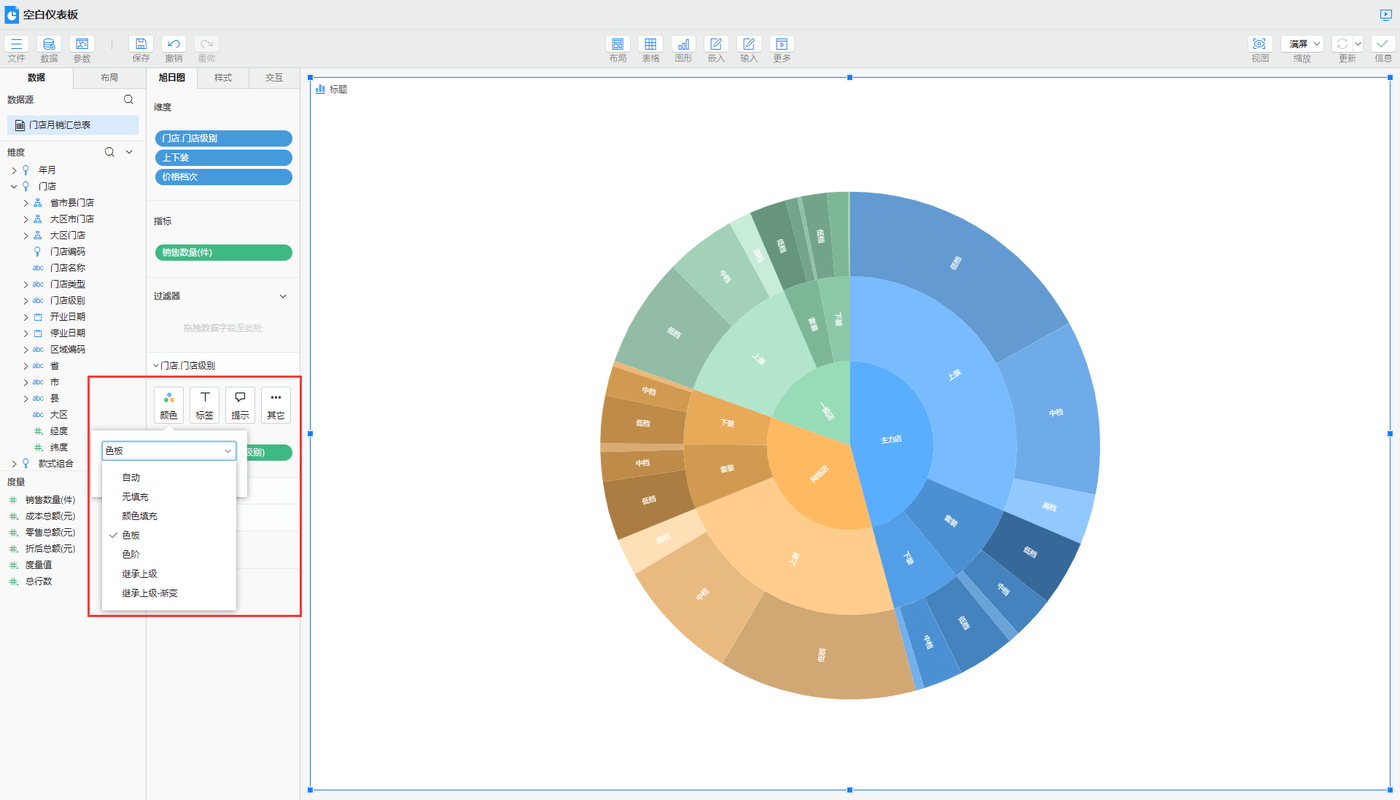
Task: Expand the 年月 dimension tree node
Action: 15,170
